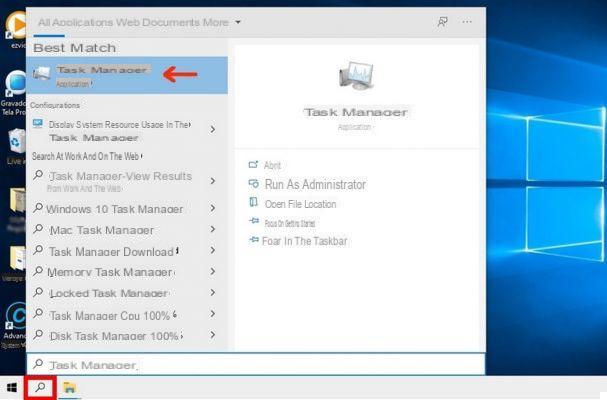Click Task Manager title in preview pane
The height and width of the screenshot is (400, 607).
(x=356, y=112)
